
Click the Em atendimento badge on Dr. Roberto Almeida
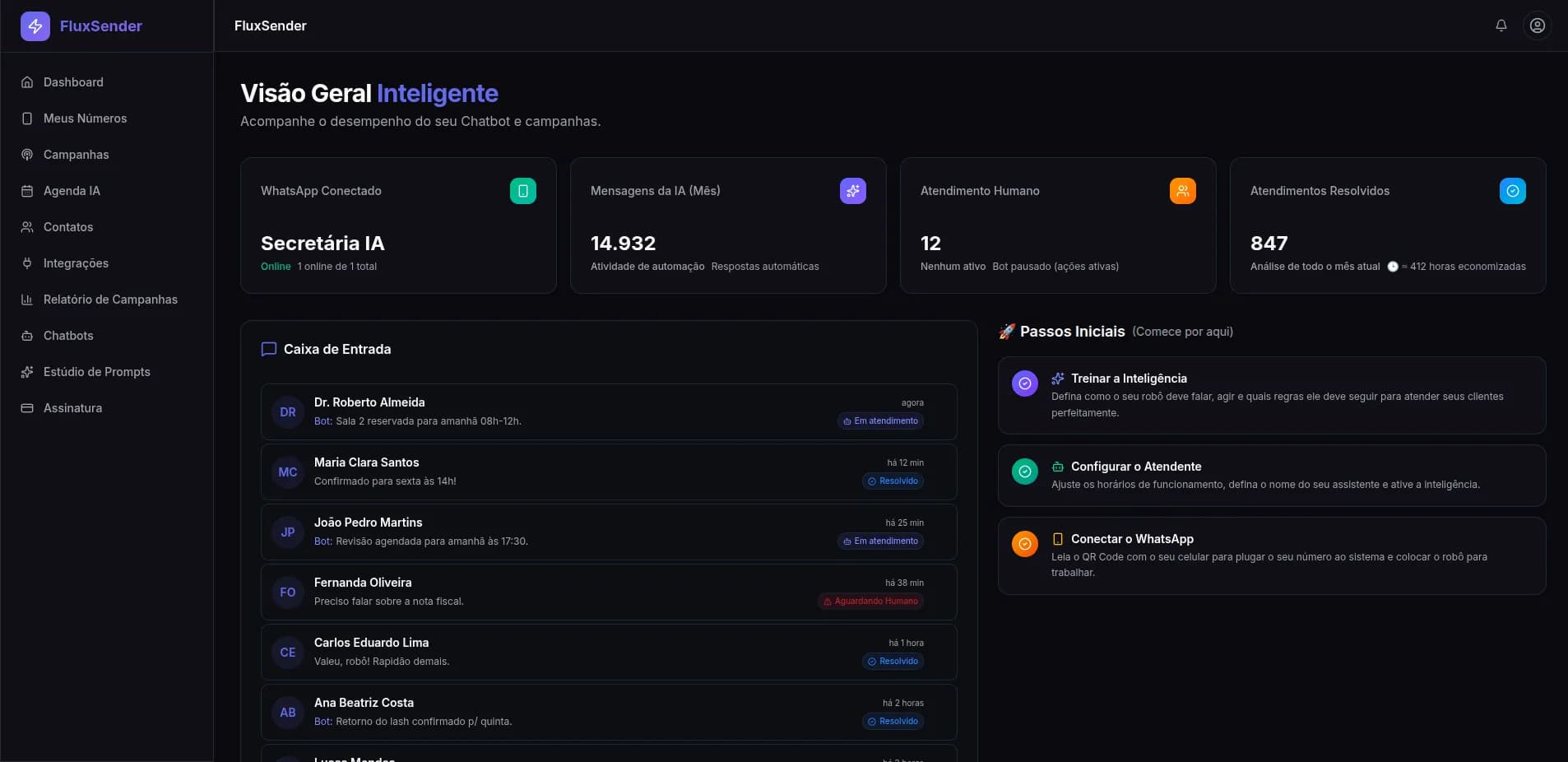click(882, 420)
